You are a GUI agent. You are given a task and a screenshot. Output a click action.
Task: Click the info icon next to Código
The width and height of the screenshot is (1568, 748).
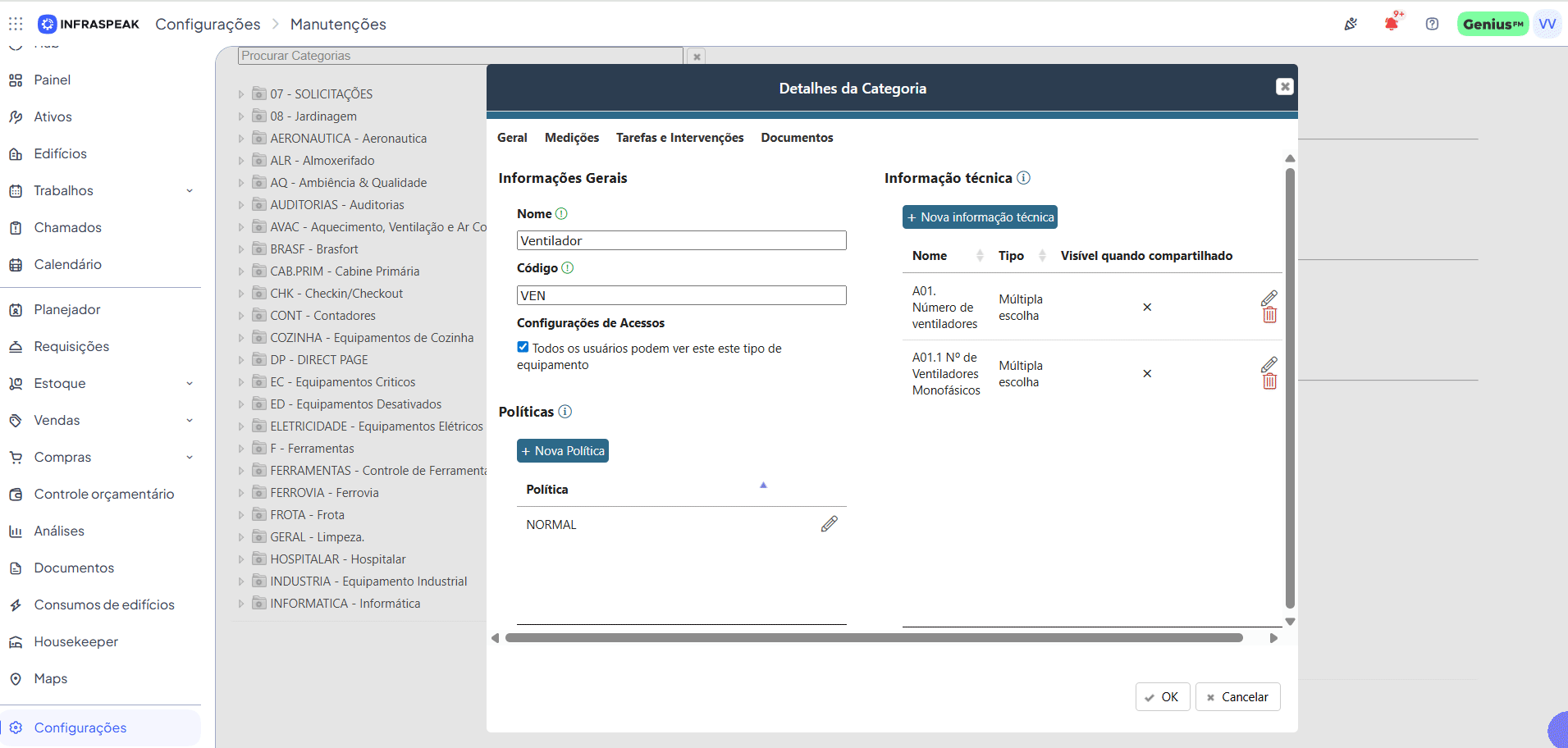(567, 268)
